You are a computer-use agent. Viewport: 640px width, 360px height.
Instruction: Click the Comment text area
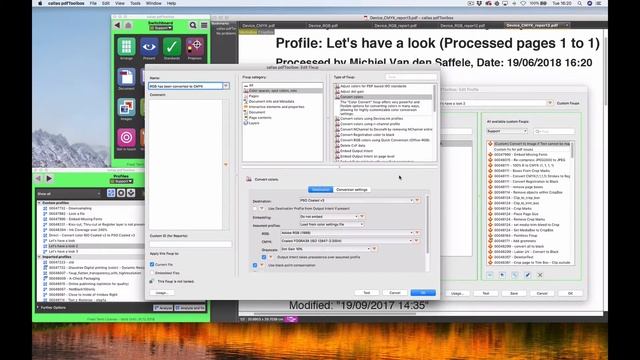click(186, 164)
